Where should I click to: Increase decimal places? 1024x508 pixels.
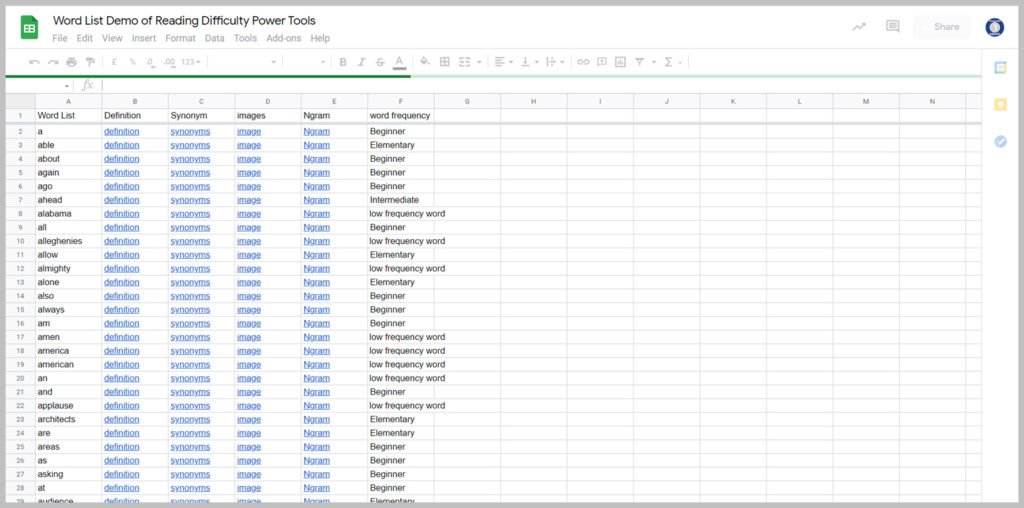(169, 62)
